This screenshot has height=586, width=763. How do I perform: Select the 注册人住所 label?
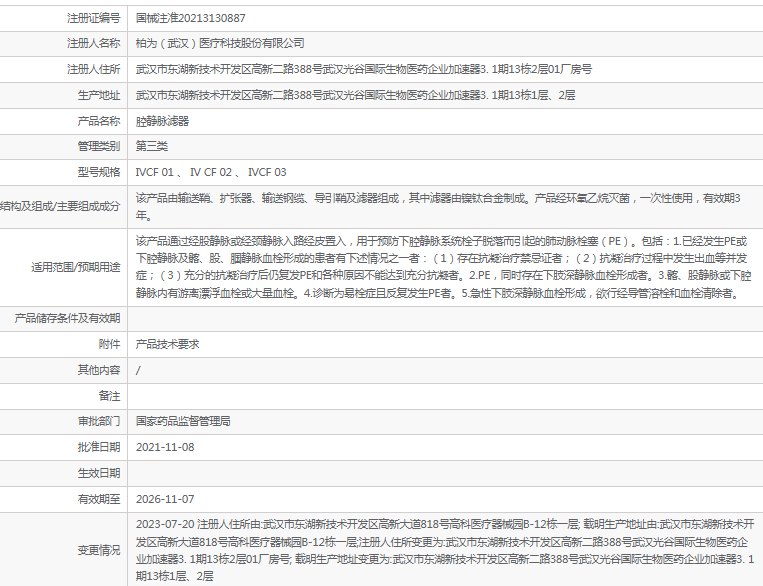click(x=93, y=69)
